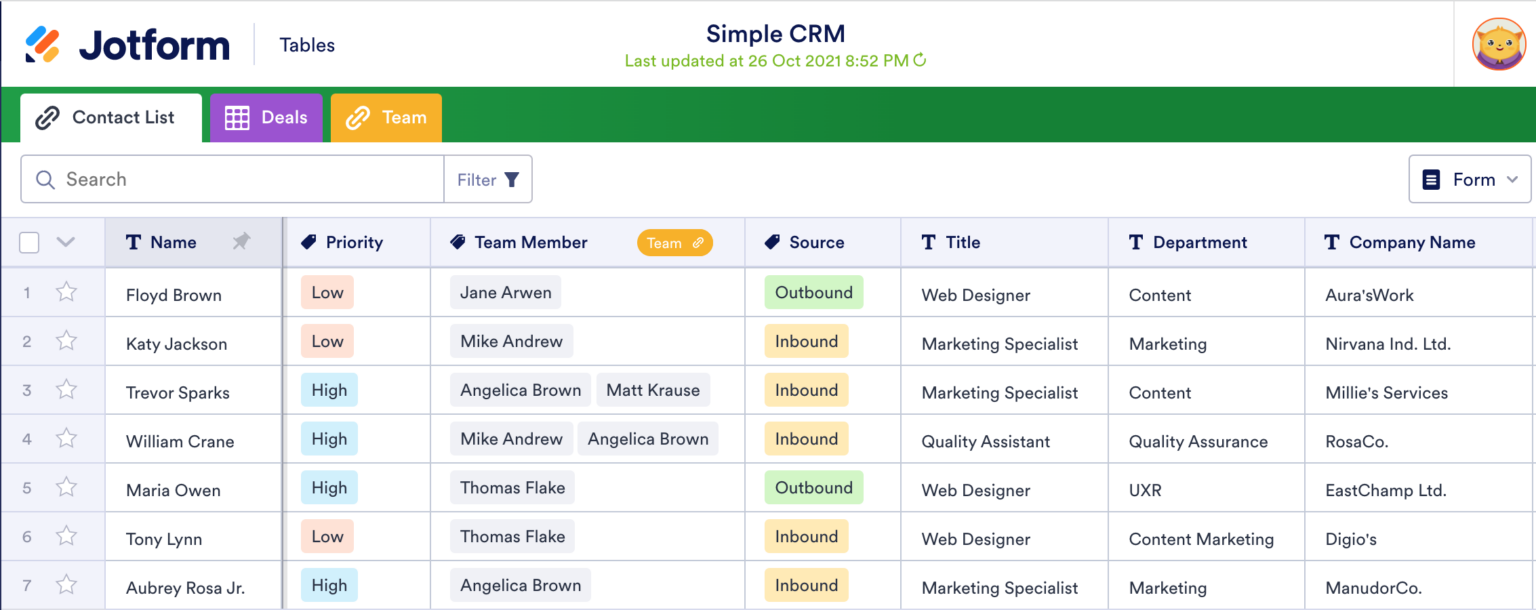Viewport: 1536px width, 610px height.
Task: Select the select-all checkbox above the rows
Action: (x=29, y=242)
